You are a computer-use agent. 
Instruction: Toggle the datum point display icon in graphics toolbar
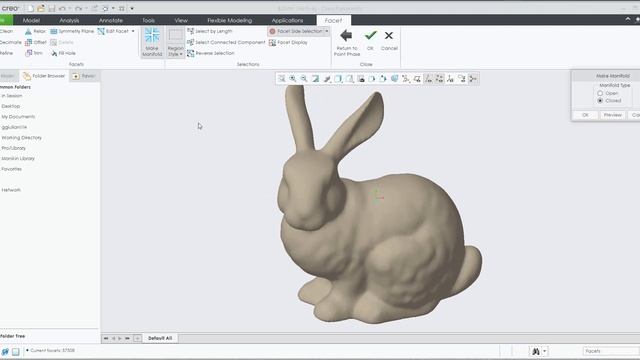(x=440, y=79)
